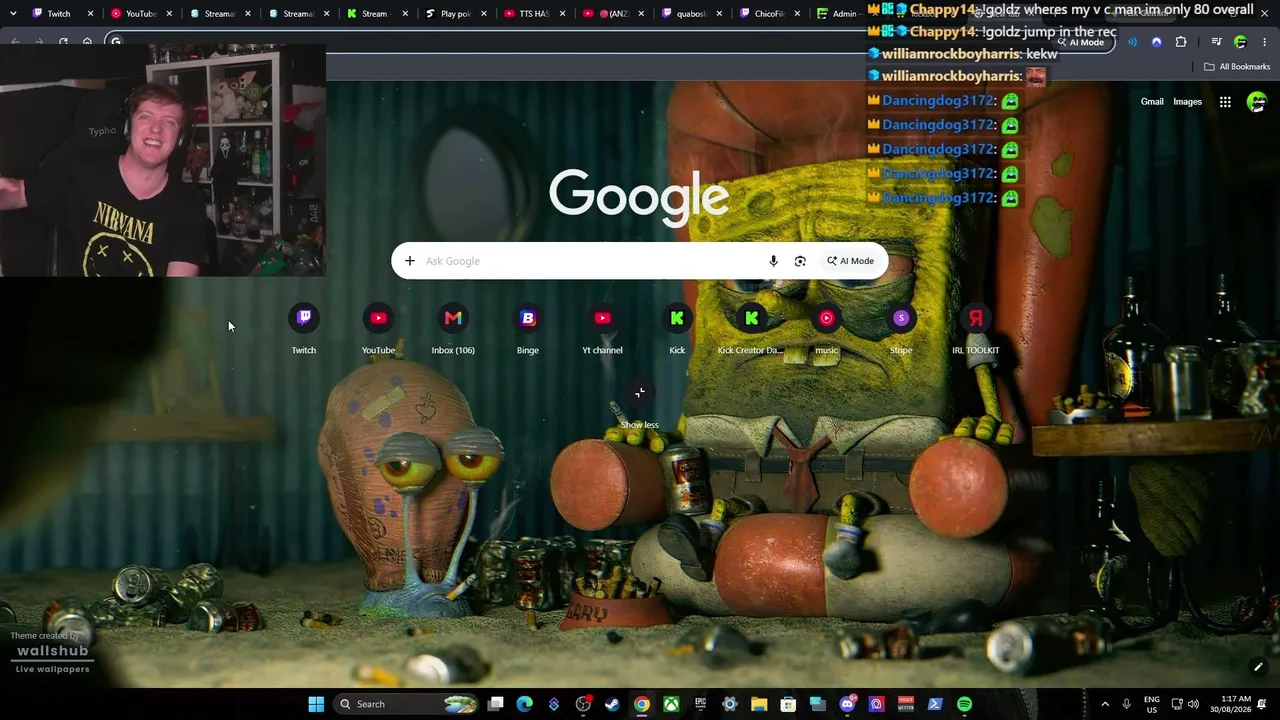Search by image with Google Lens icon

coord(800,261)
